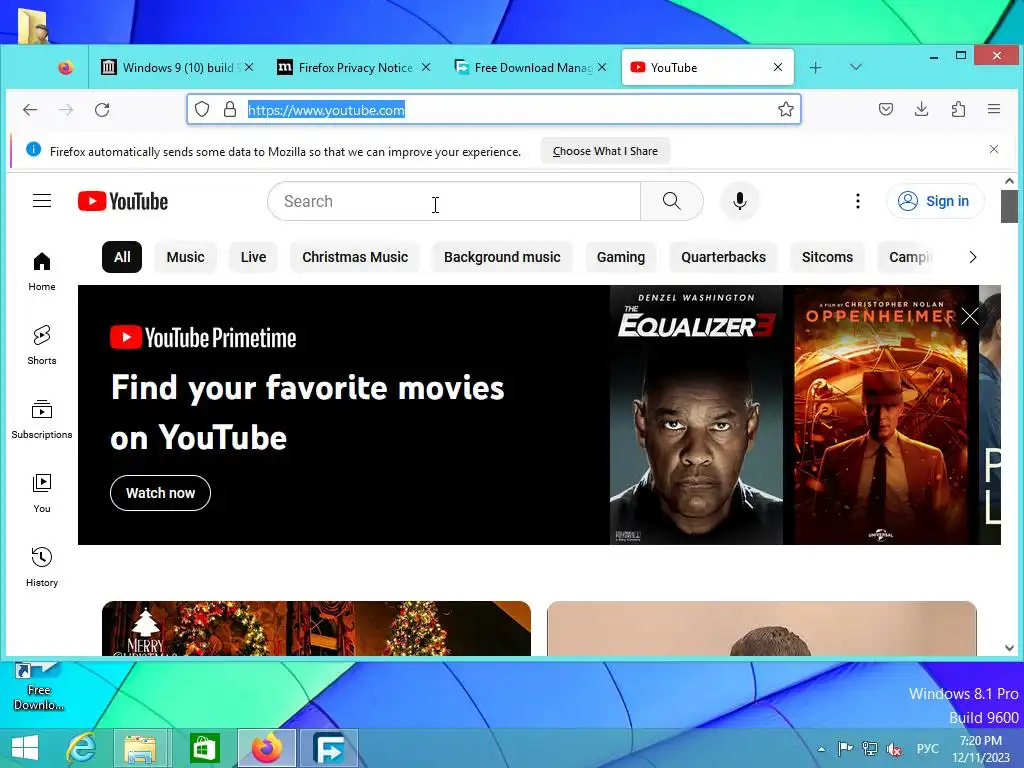Open History in the YouTube sidebar

42,567
